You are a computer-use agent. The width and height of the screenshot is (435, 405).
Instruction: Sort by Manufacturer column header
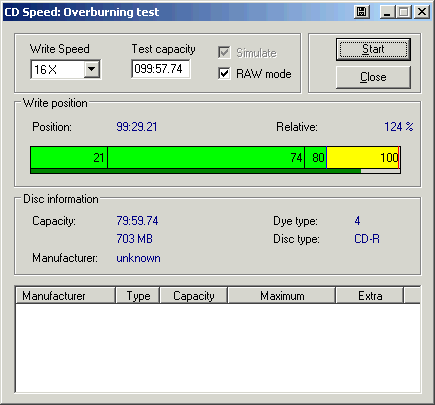(65, 296)
